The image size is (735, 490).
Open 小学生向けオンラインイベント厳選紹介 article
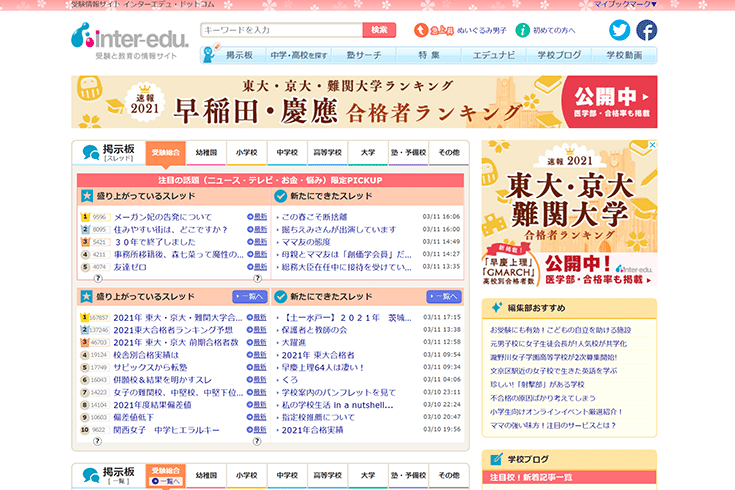[x=556, y=412]
